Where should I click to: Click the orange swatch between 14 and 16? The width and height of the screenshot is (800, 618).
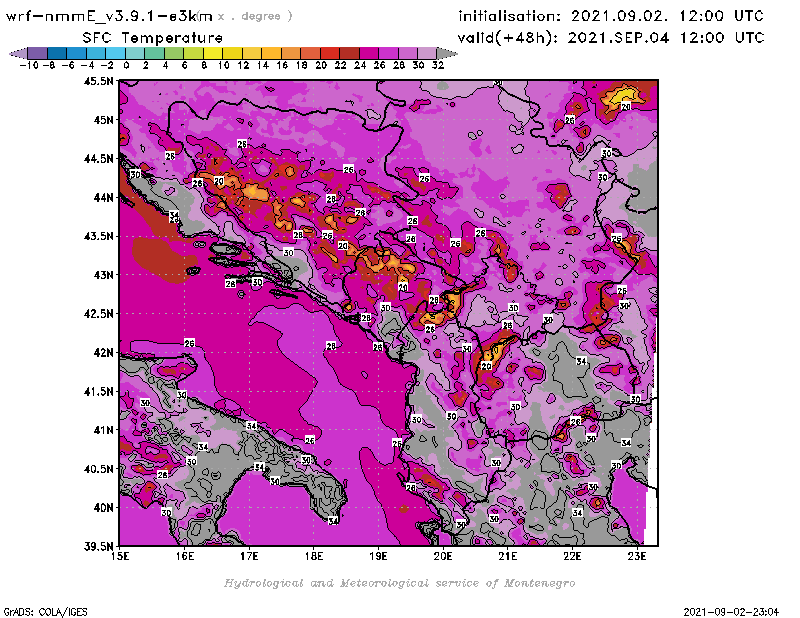pos(271,53)
